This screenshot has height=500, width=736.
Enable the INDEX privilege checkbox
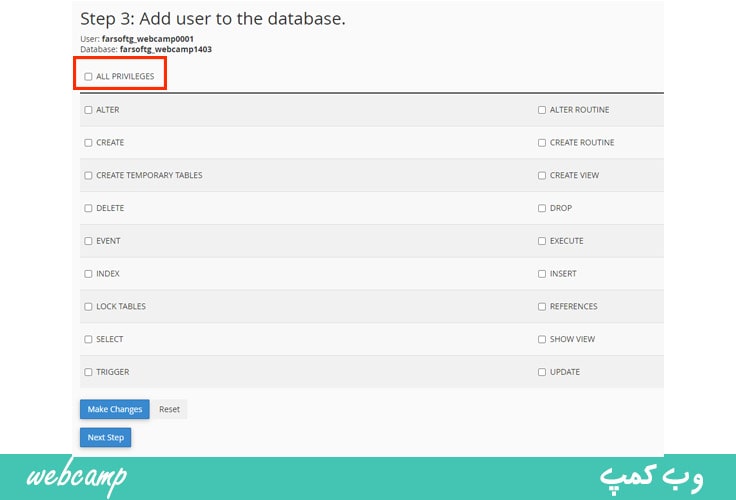(x=88, y=274)
